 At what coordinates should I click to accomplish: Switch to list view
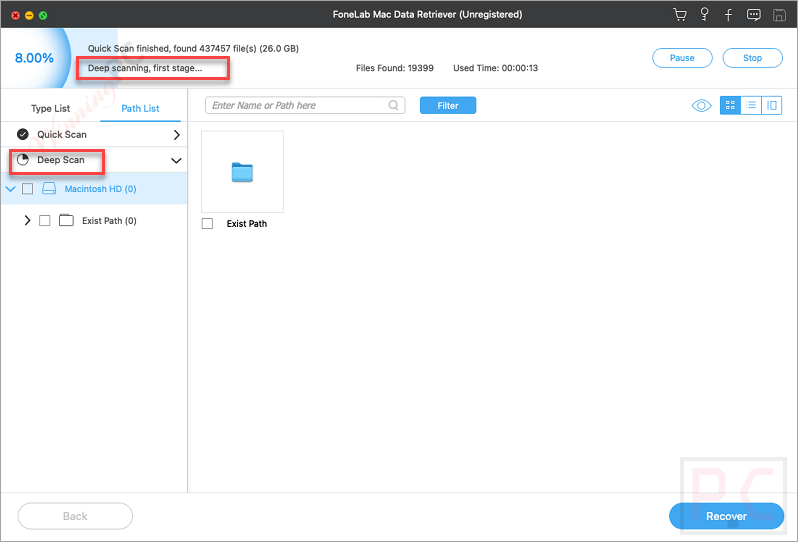point(751,105)
